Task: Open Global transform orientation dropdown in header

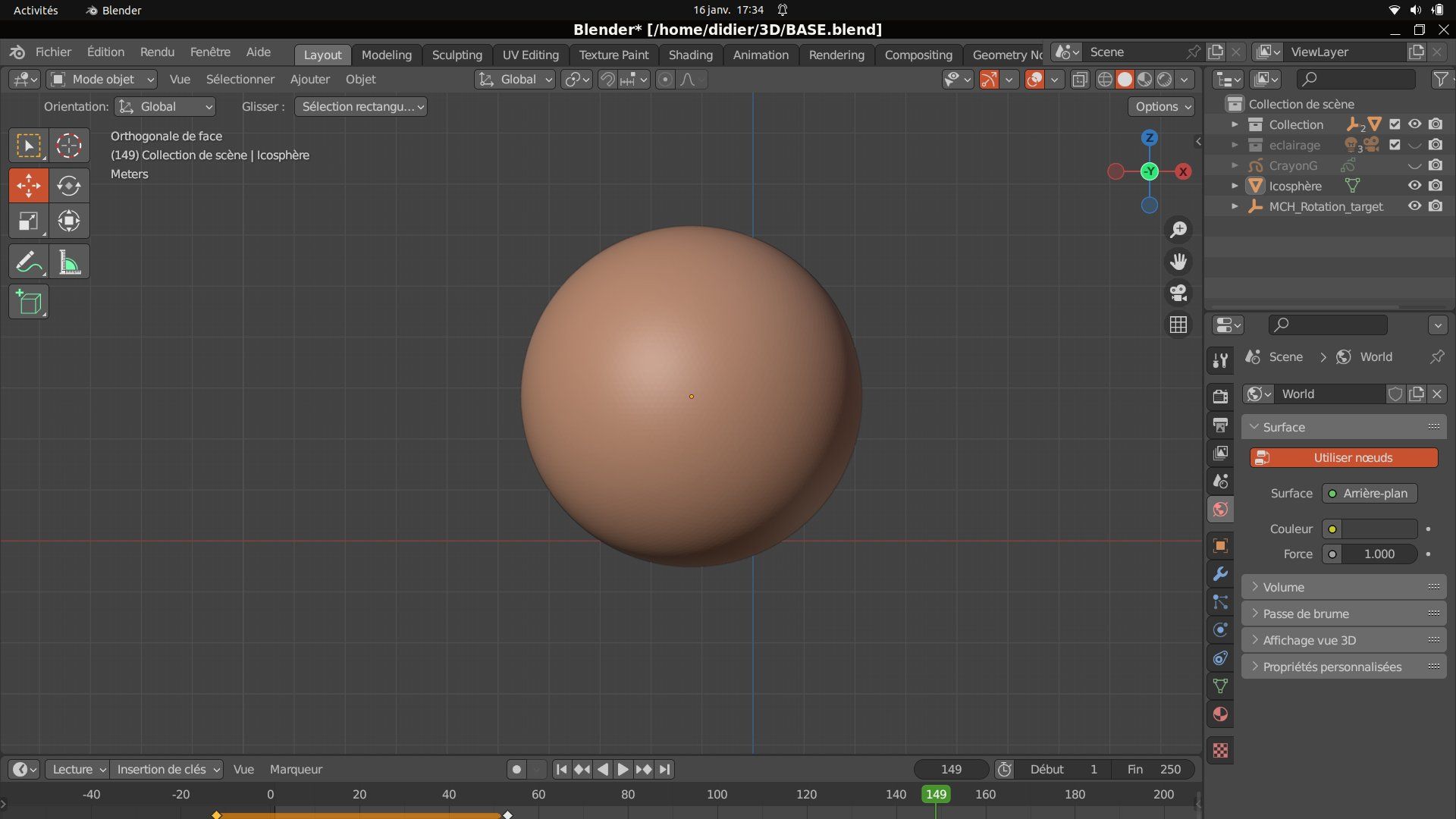Action: tap(515, 80)
